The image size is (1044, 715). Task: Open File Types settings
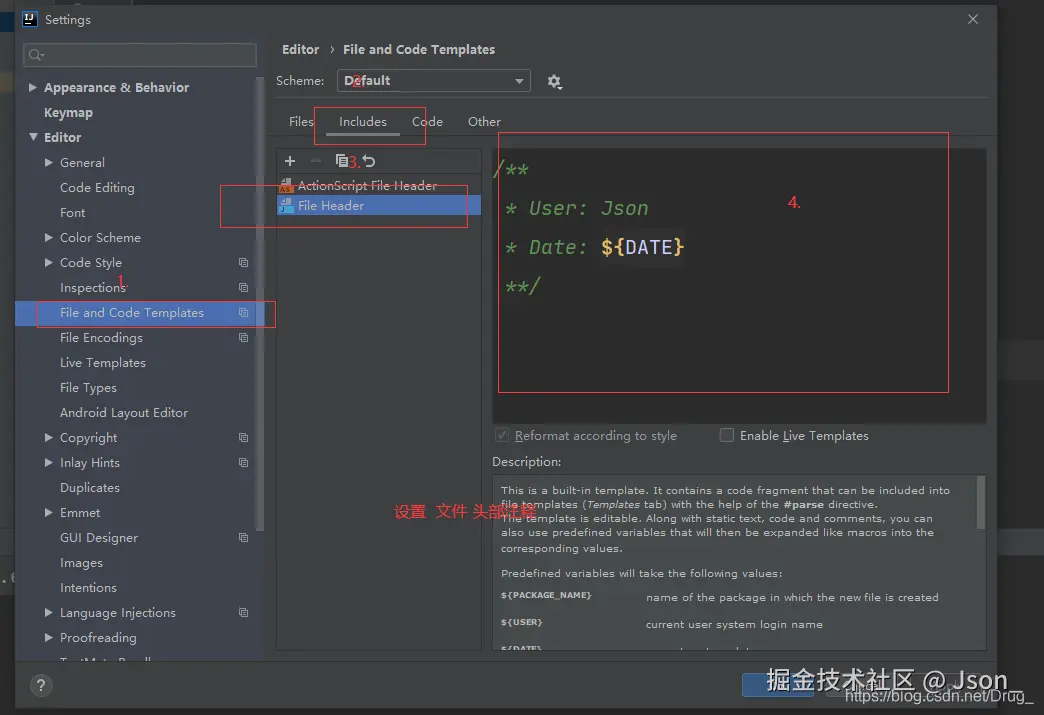[88, 387]
